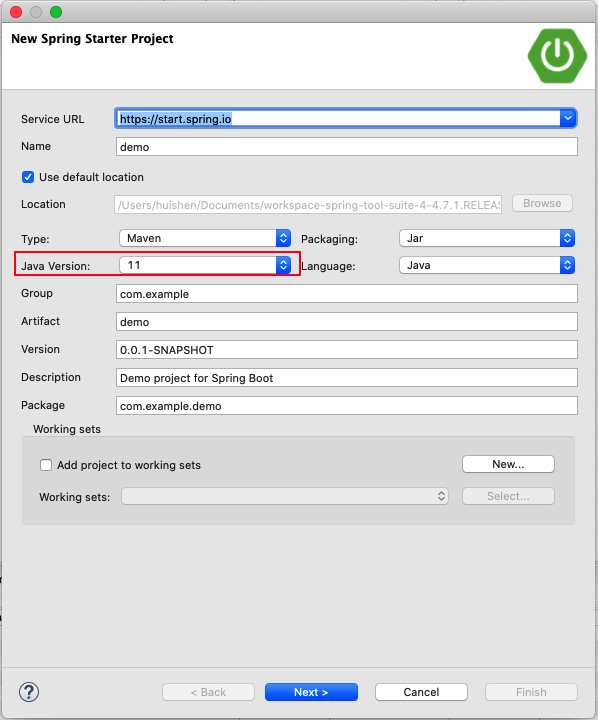This screenshot has height=720, width=598.
Task: Click the Cancel button
Action: (421, 692)
